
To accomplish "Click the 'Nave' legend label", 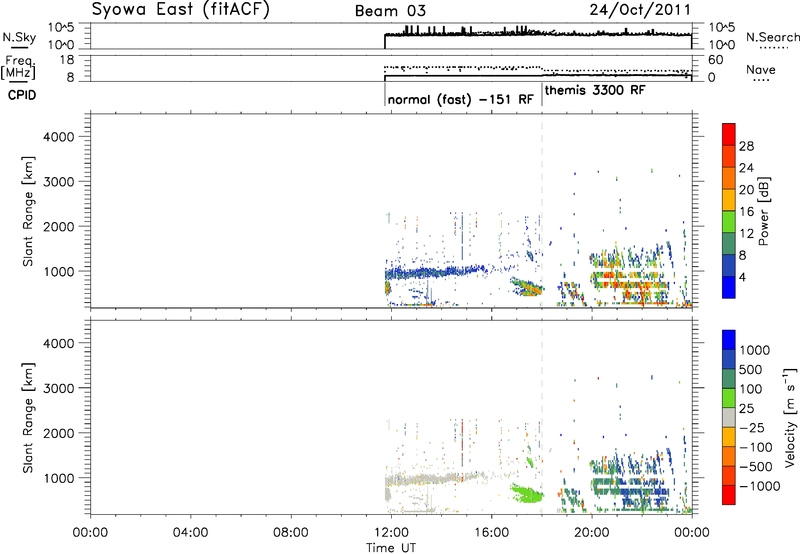I will [x=760, y=70].
